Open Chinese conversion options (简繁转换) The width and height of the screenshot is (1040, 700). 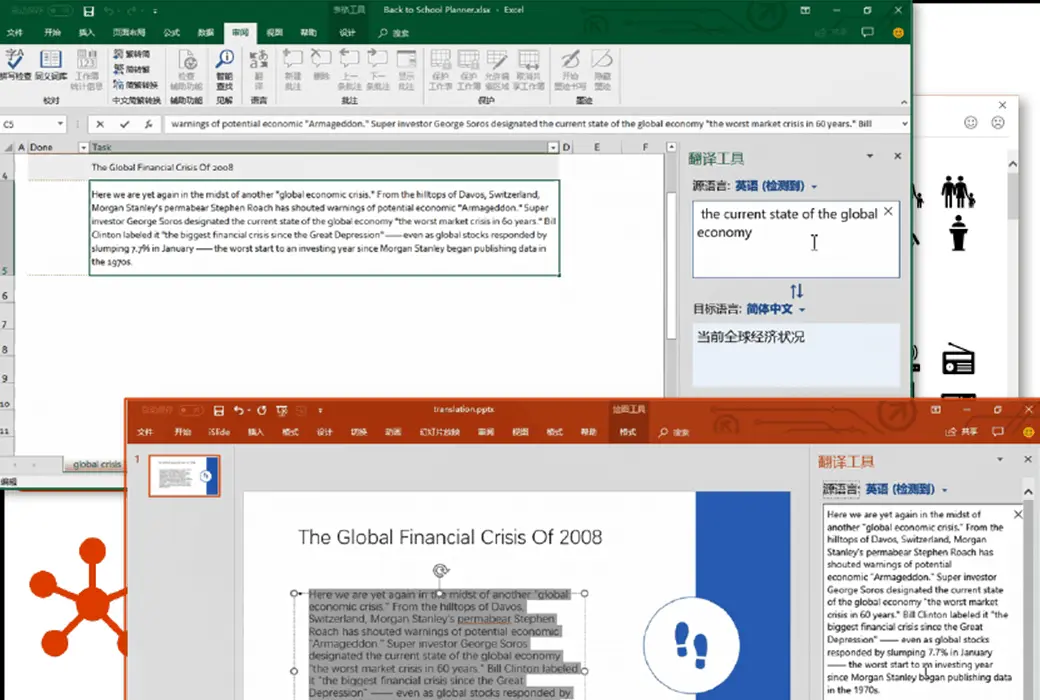point(135,85)
